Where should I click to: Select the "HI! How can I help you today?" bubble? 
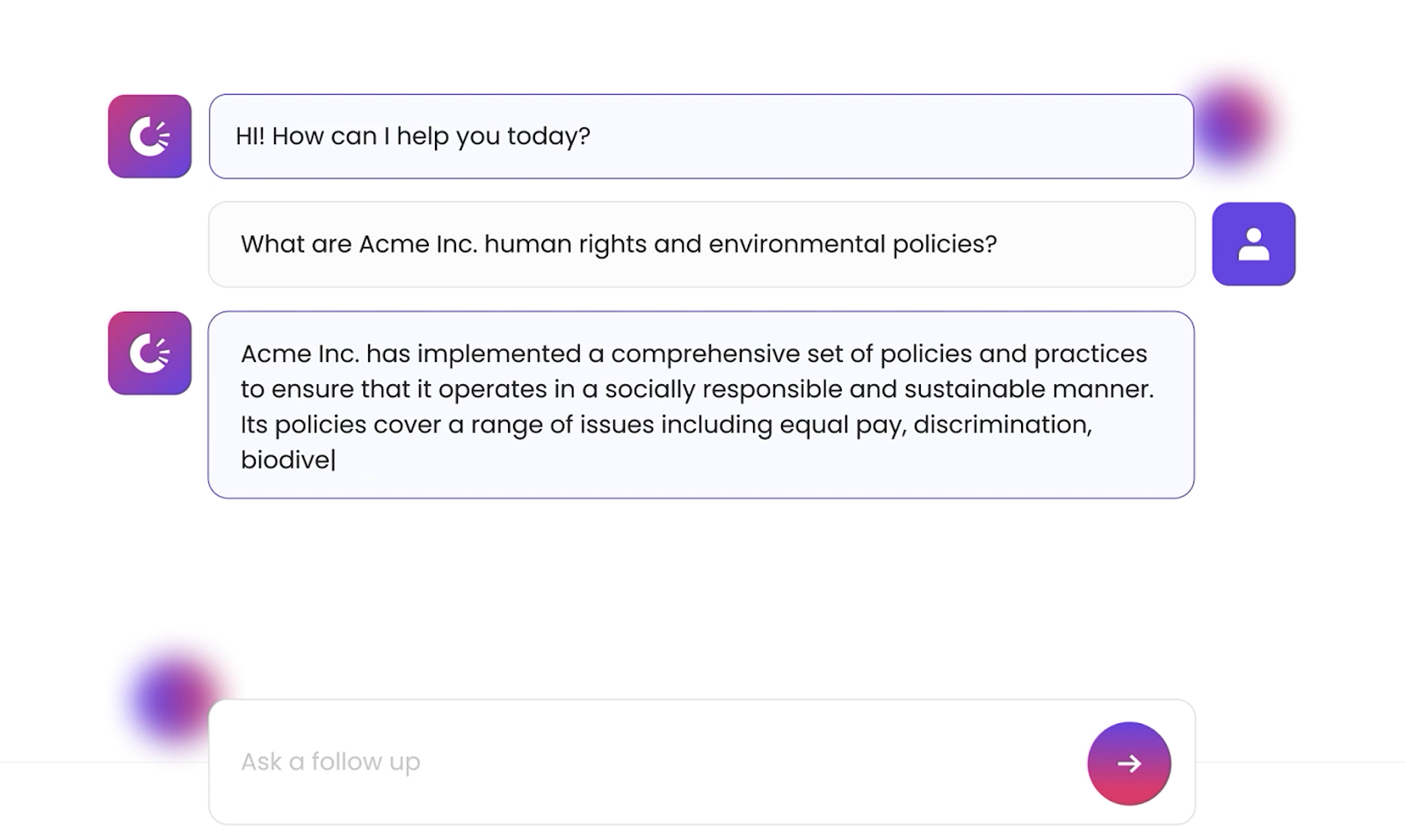[x=701, y=136]
